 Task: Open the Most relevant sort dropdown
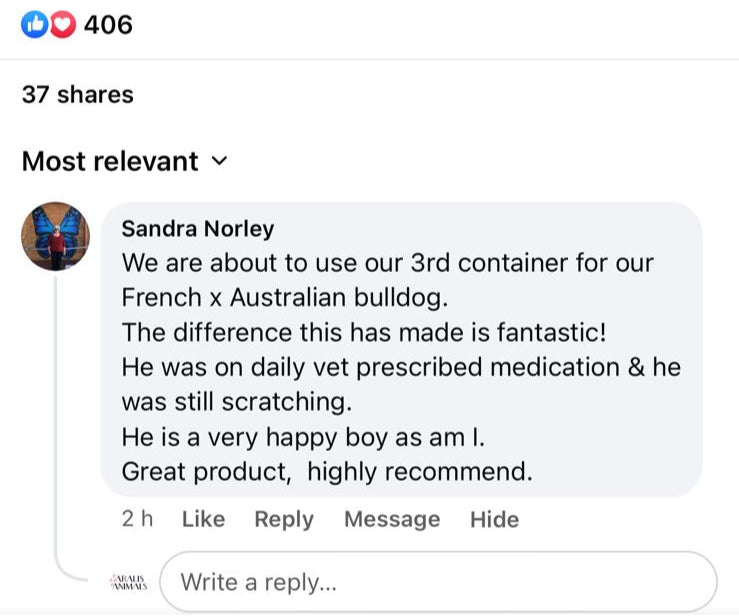pos(110,161)
